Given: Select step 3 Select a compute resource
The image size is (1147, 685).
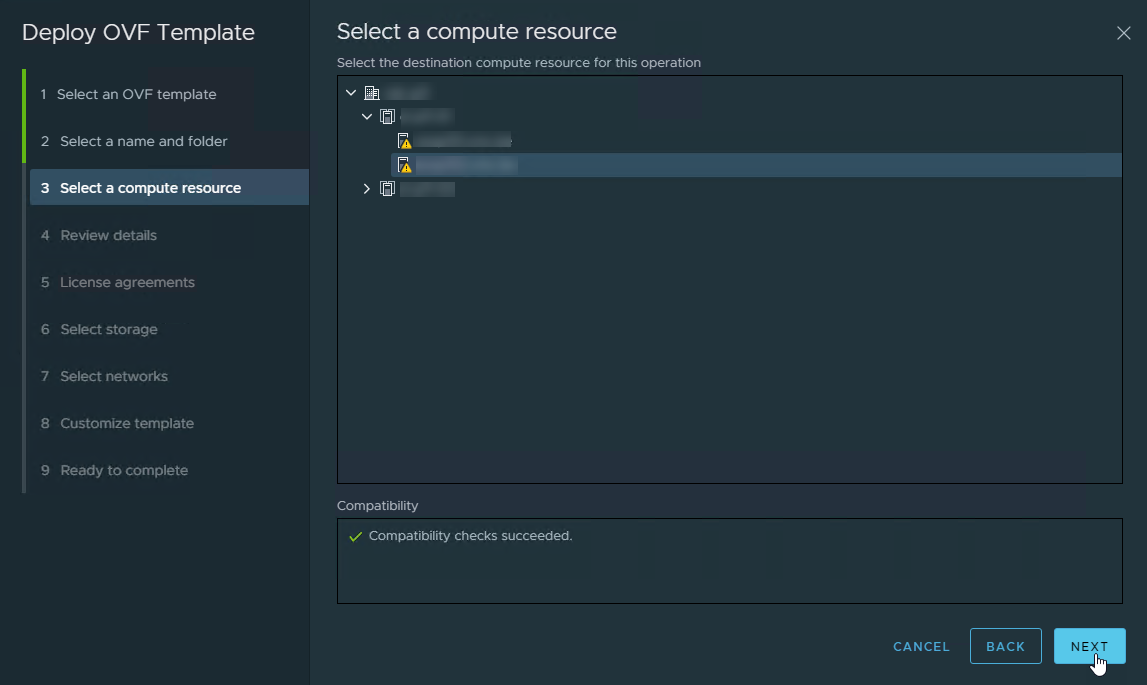Looking at the screenshot, I should [x=150, y=188].
